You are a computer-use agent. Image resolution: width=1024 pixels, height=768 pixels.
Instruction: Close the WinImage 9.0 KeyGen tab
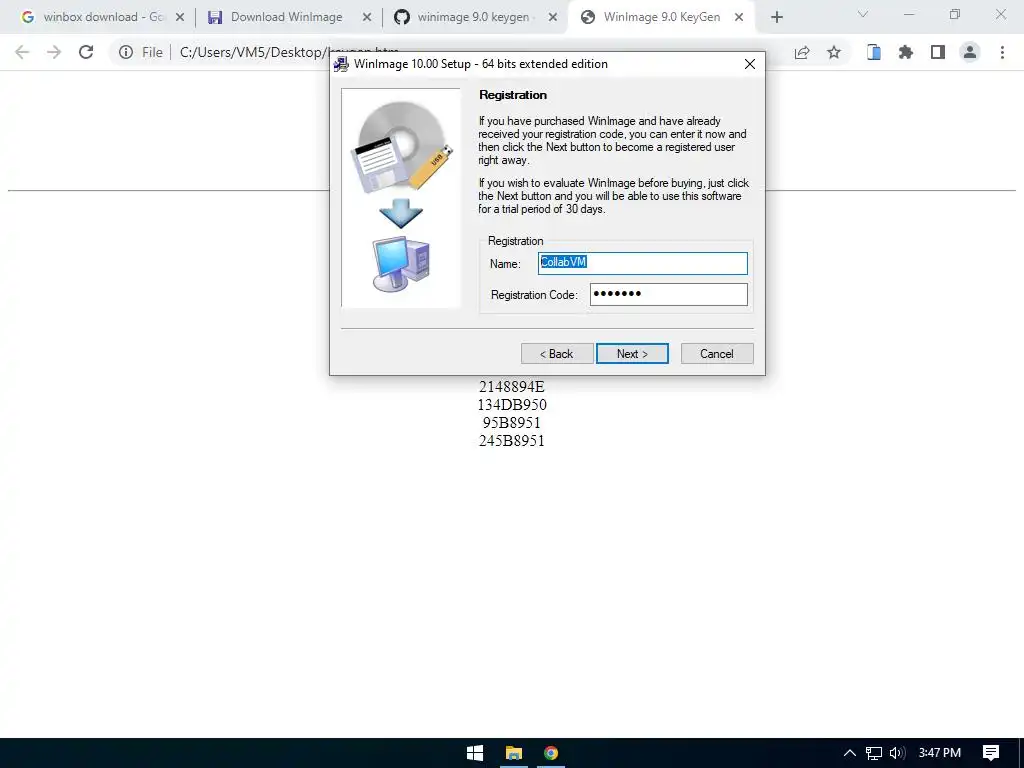(739, 17)
